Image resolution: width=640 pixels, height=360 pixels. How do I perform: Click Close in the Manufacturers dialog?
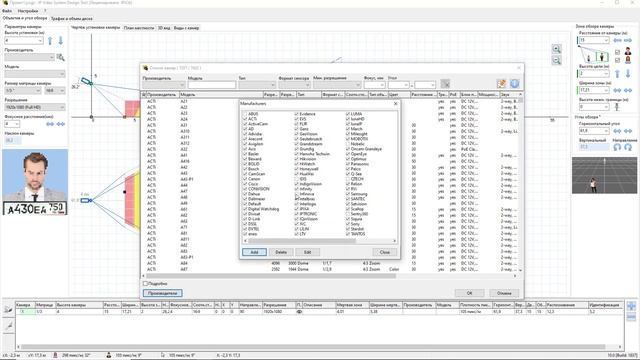[384, 252]
